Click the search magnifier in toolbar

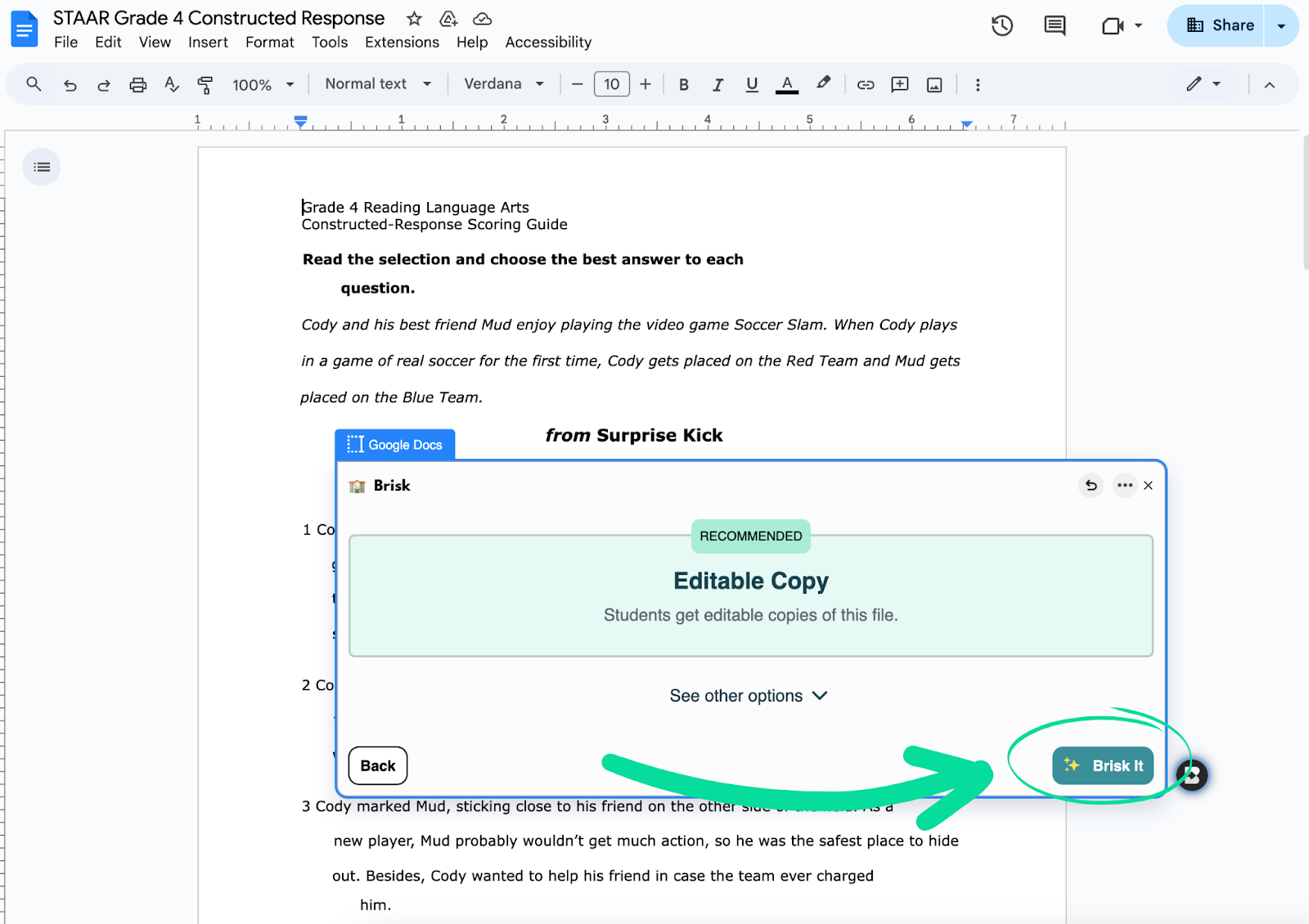click(x=34, y=84)
